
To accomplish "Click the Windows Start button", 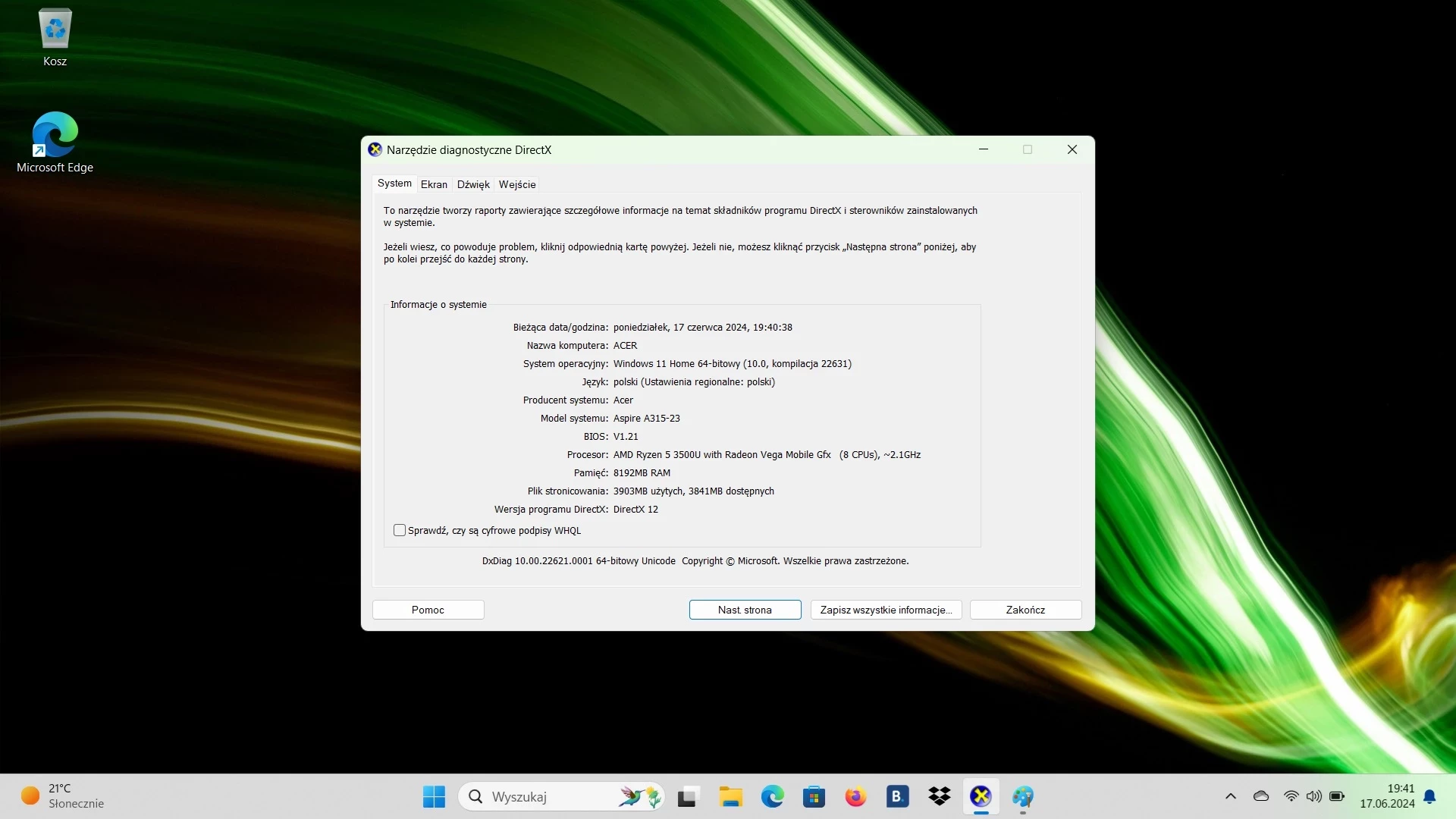I will (434, 796).
